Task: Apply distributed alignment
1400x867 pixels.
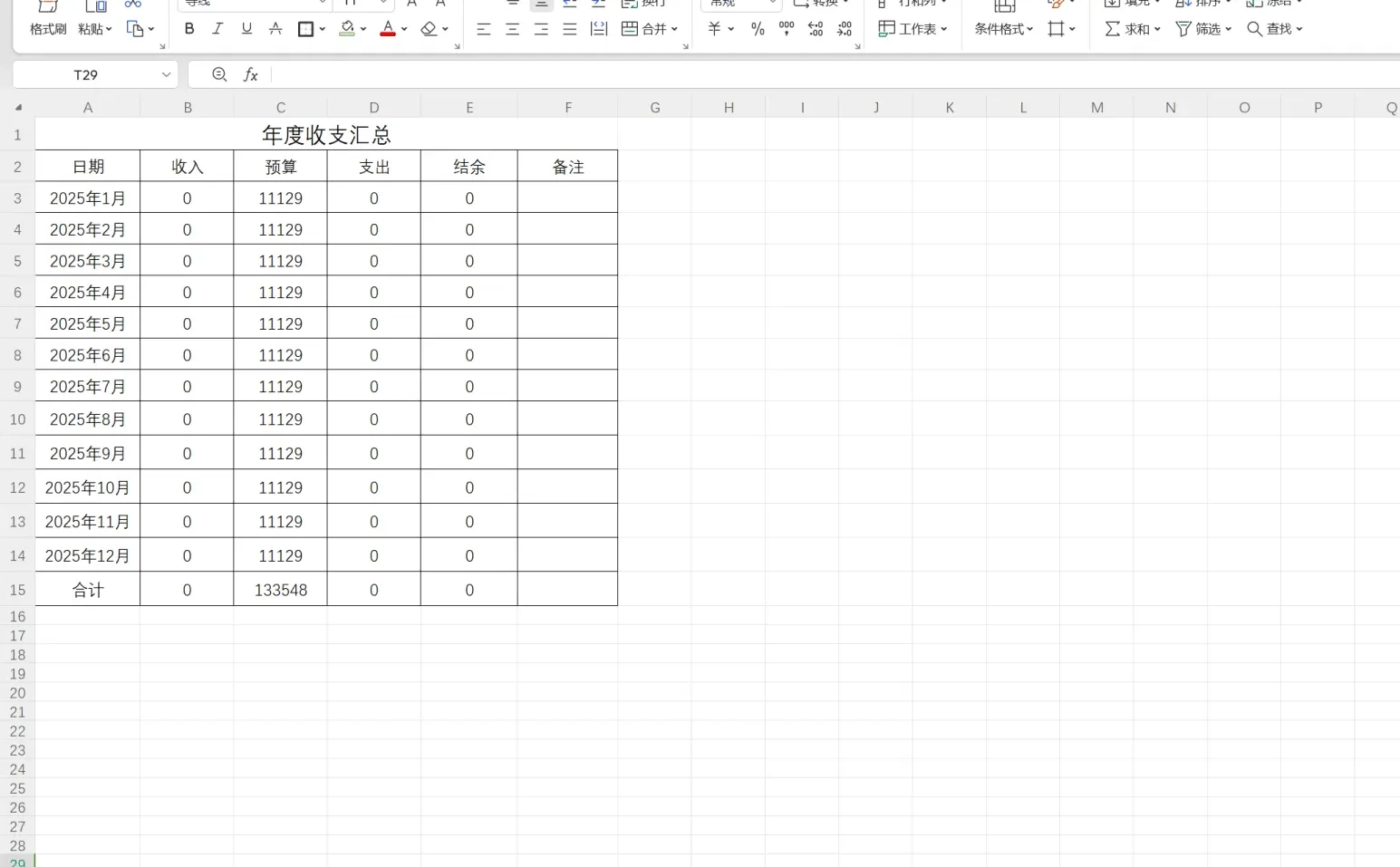Action: [x=599, y=29]
